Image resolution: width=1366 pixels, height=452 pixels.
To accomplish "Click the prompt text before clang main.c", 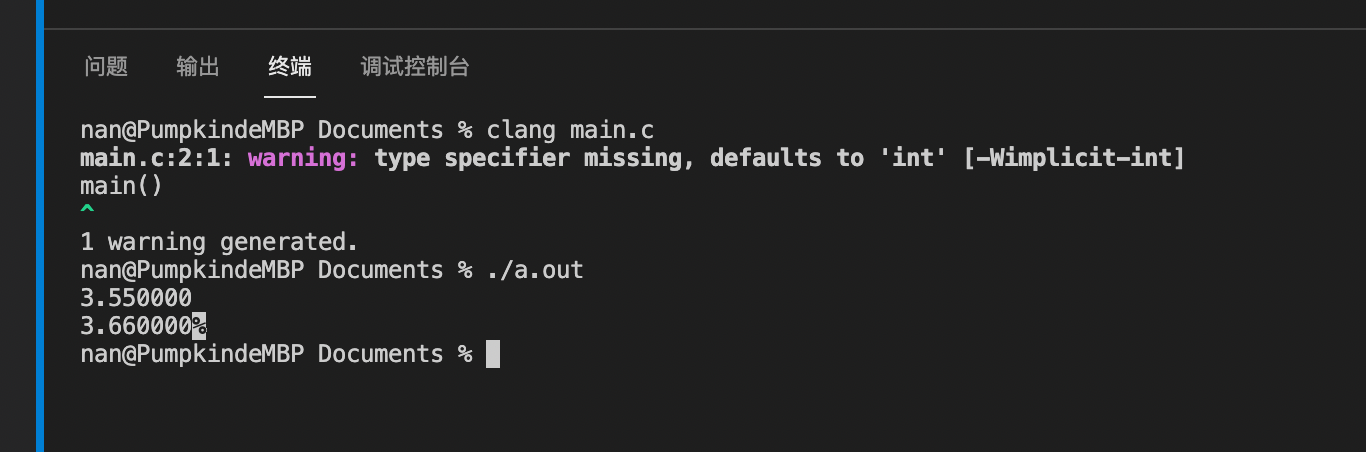I will coord(276,130).
